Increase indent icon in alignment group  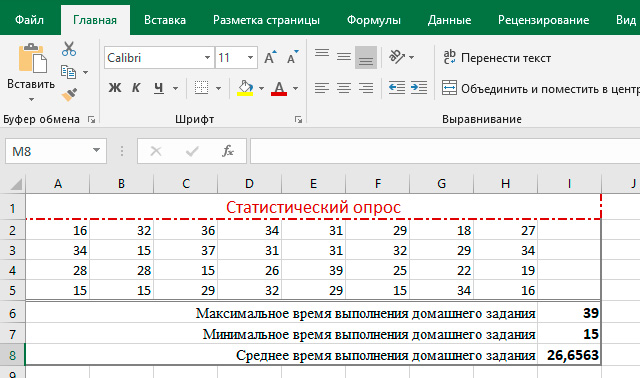pyautogui.click(x=419, y=88)
